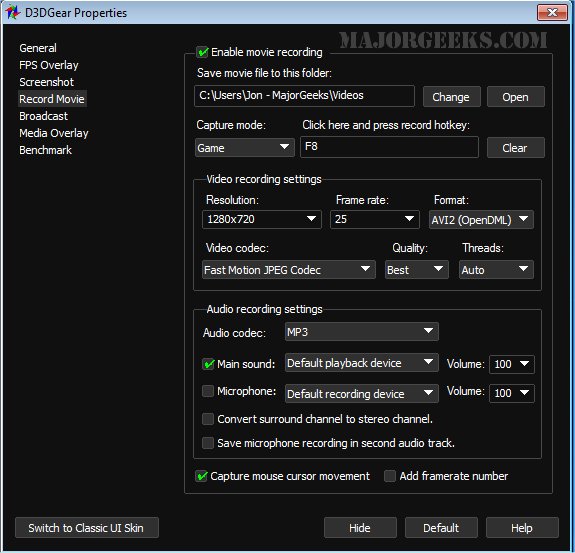Open the FPS Overlay settings page
575x553 pixels.
[x=49, y=65]
